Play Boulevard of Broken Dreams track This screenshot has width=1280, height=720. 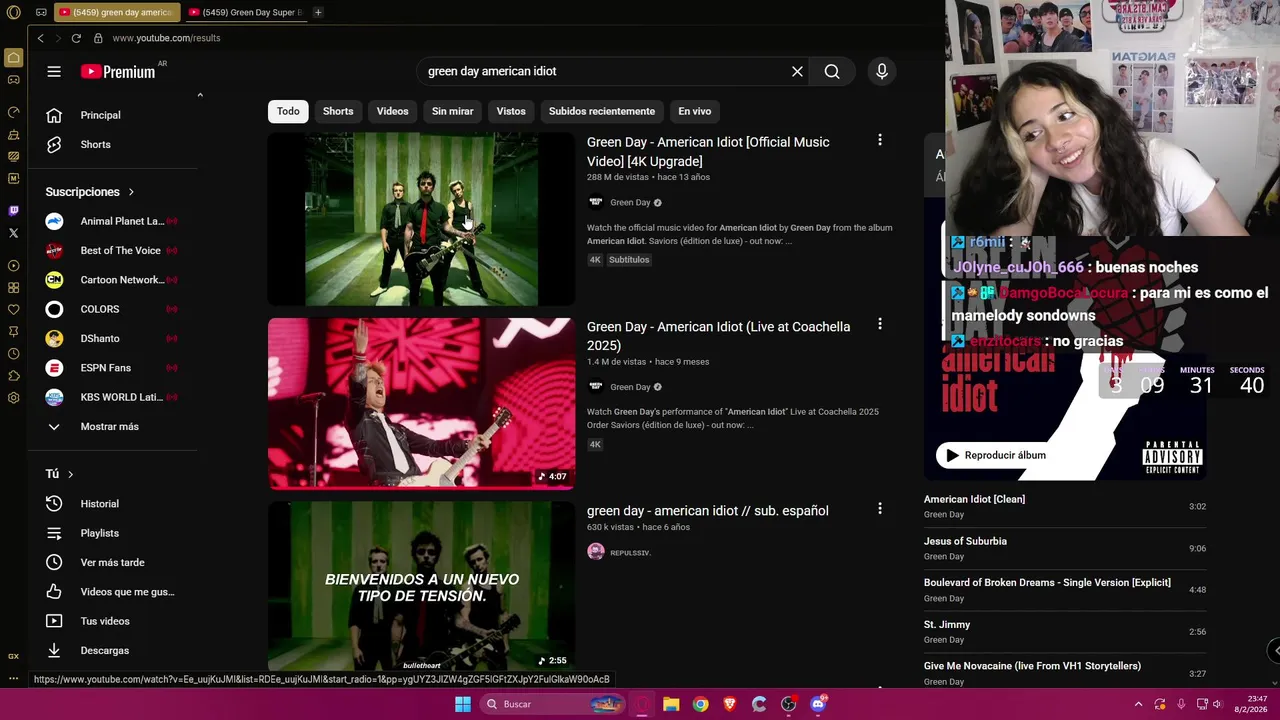[x=1065, y=590]
